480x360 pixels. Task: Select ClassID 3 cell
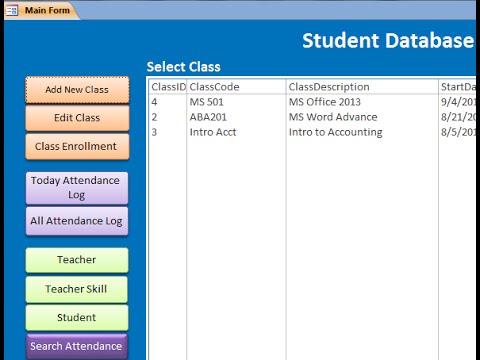168,132
